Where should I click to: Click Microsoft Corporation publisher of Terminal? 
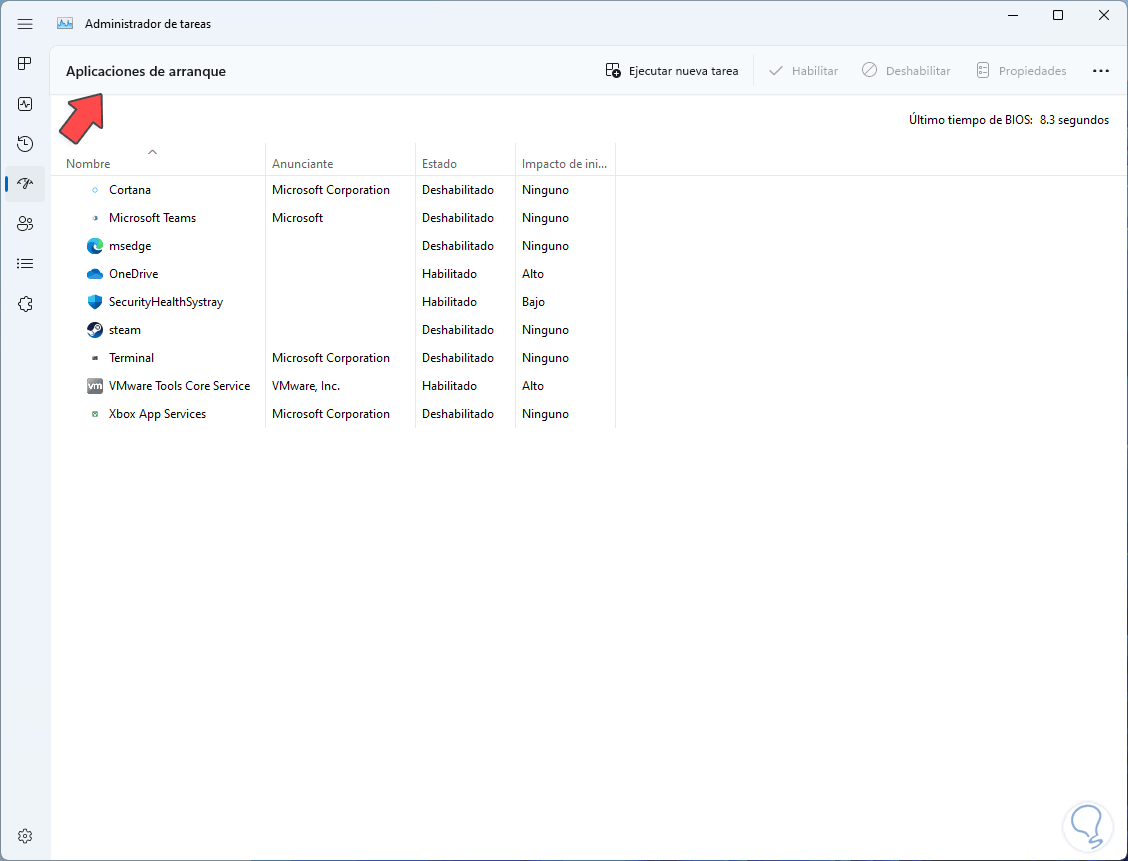click(x=331, y=358)
